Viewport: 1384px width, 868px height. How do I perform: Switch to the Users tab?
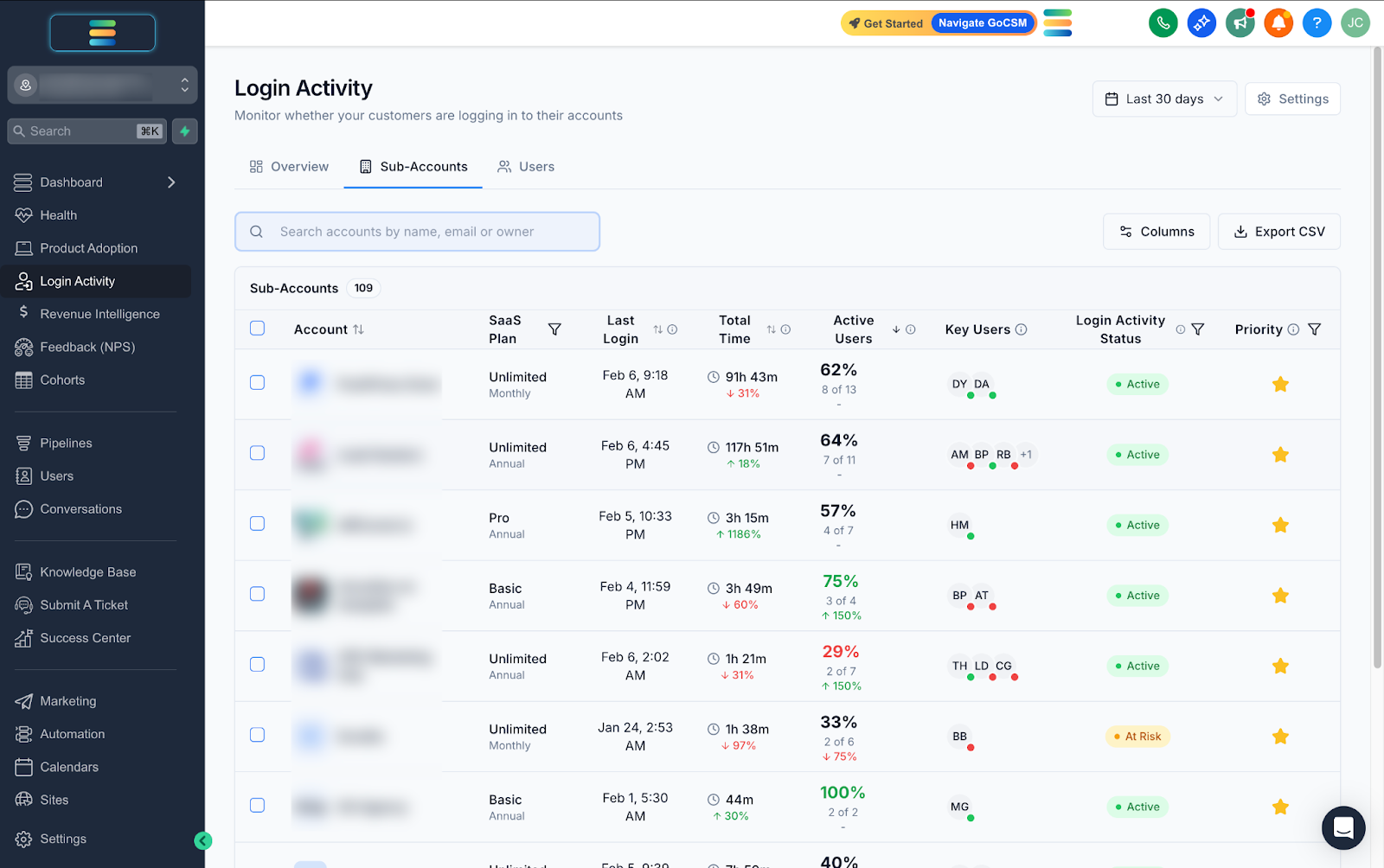point(526,167)
